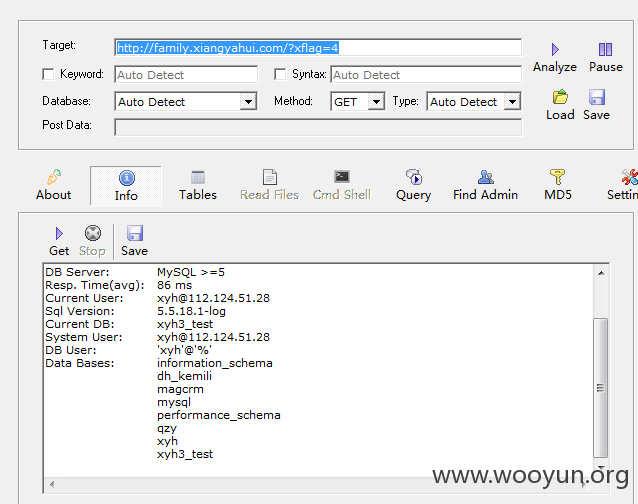Click the Current DB value xyh3_test
The image size is (638, 504).
pyautogui.click(x=185, y=324)
